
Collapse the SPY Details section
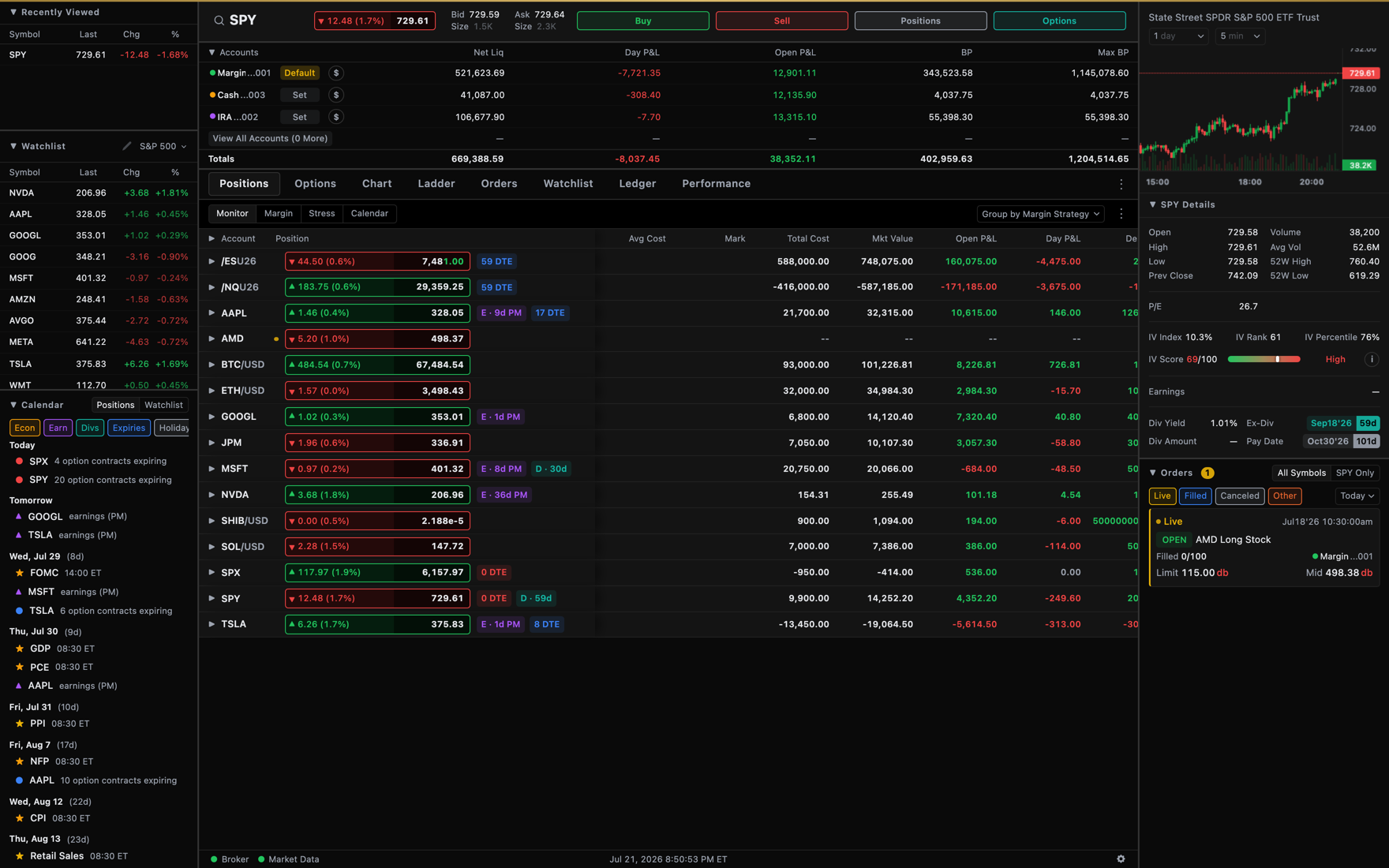click(1153, 204)
